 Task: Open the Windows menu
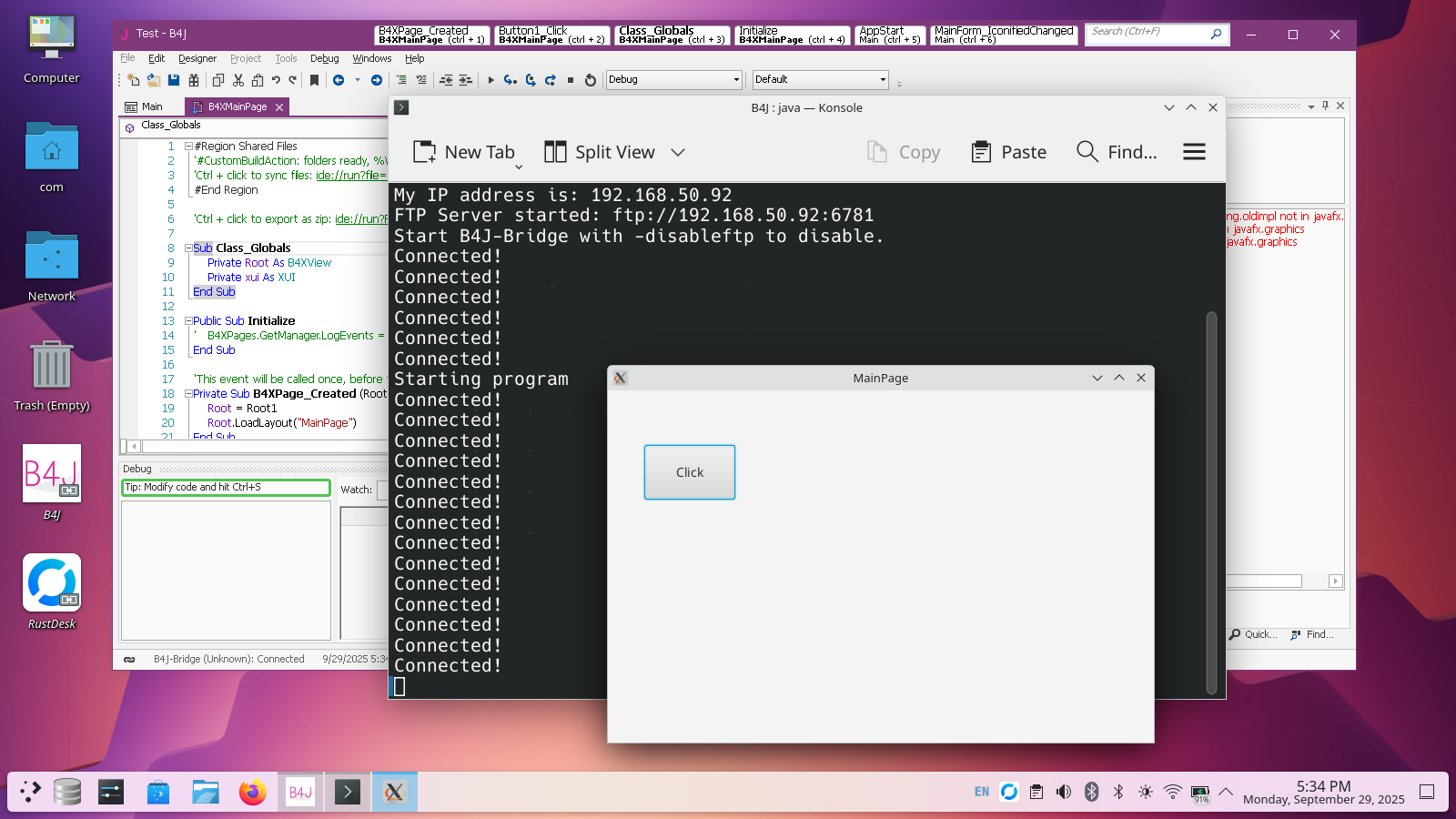click(372, 58)
